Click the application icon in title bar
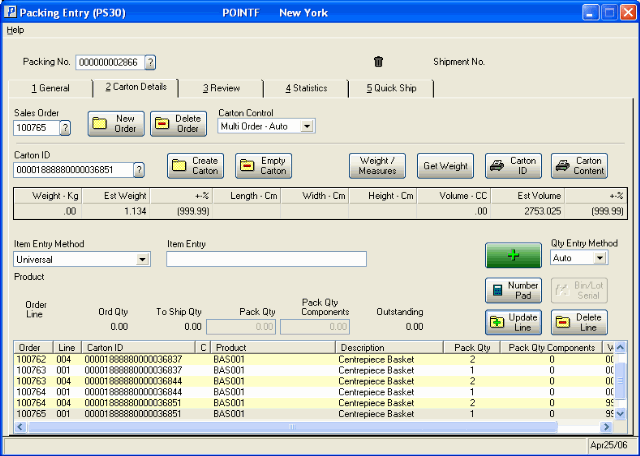Viewport: 640px width, 456px height. [x=10, y=12]
